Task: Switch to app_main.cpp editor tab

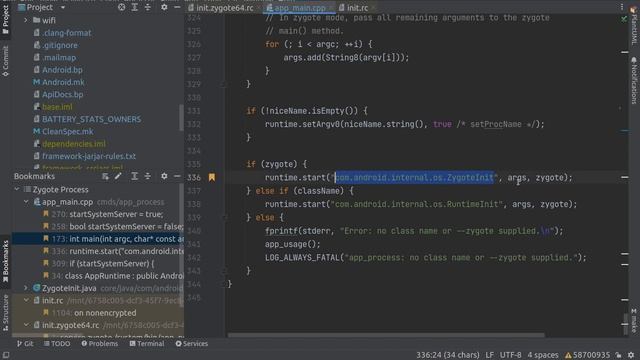Action: [x=300, y=7]
